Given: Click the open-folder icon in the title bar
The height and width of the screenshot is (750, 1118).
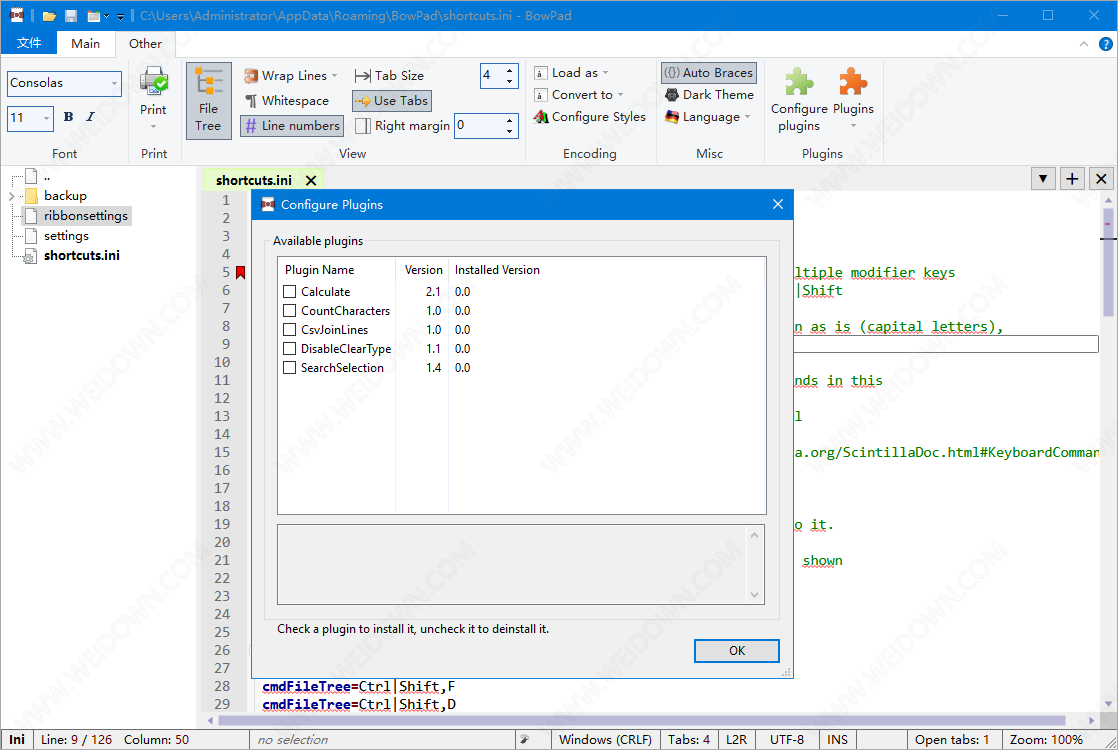Looking at the screenshot, I should coord(48,16).
